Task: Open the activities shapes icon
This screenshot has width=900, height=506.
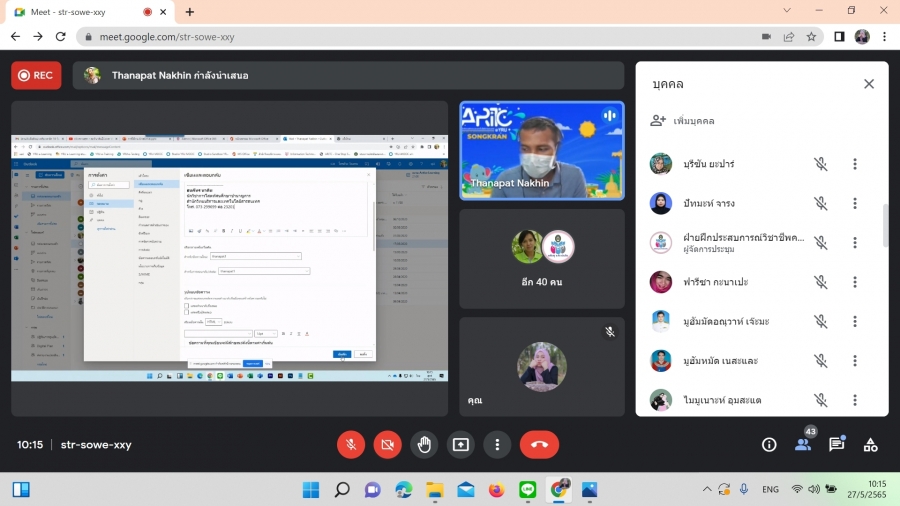Action: (870, 445)
